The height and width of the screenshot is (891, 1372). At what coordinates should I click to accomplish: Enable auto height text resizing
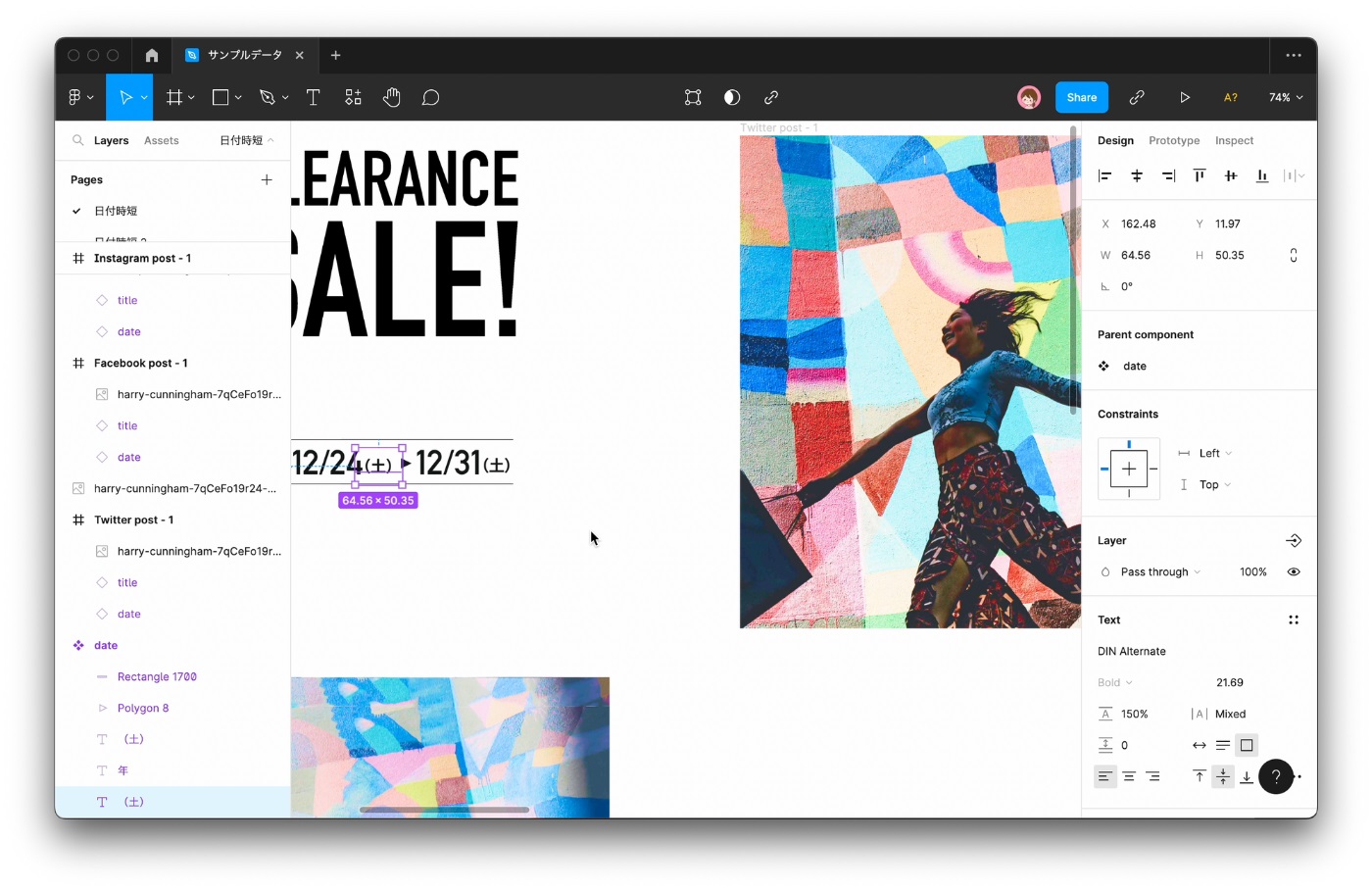click(1223, 745)
